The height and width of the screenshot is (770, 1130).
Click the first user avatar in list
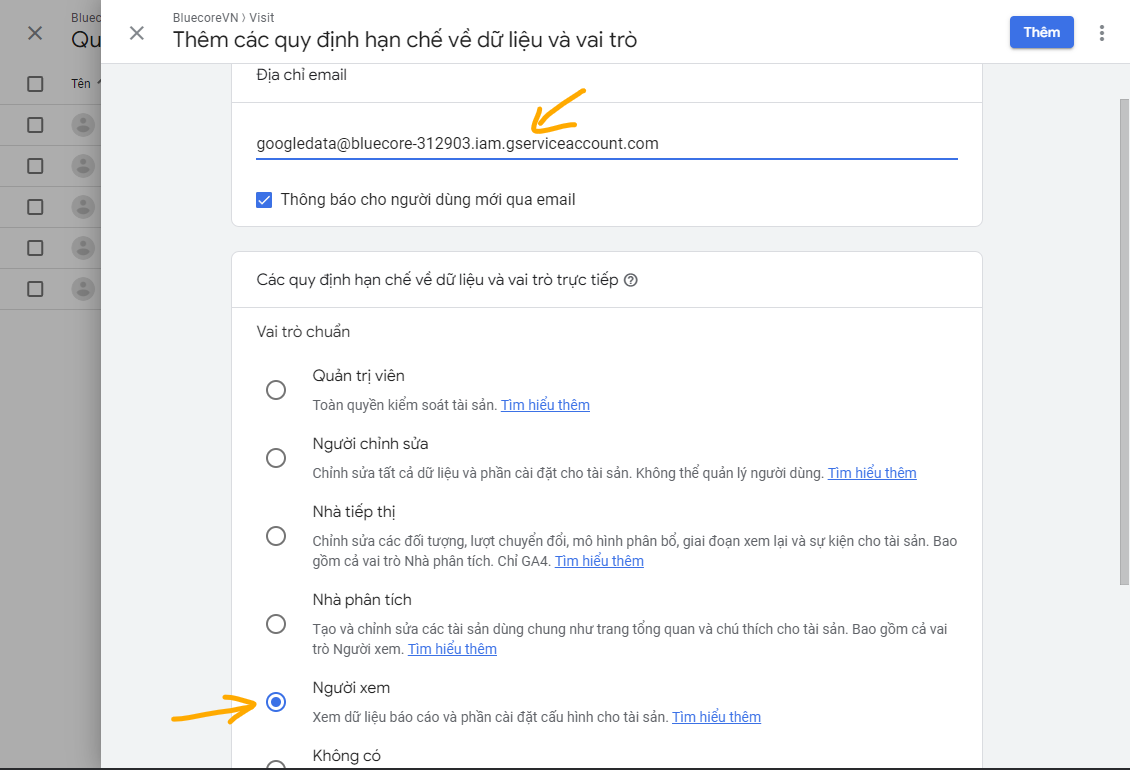point(84,125)
